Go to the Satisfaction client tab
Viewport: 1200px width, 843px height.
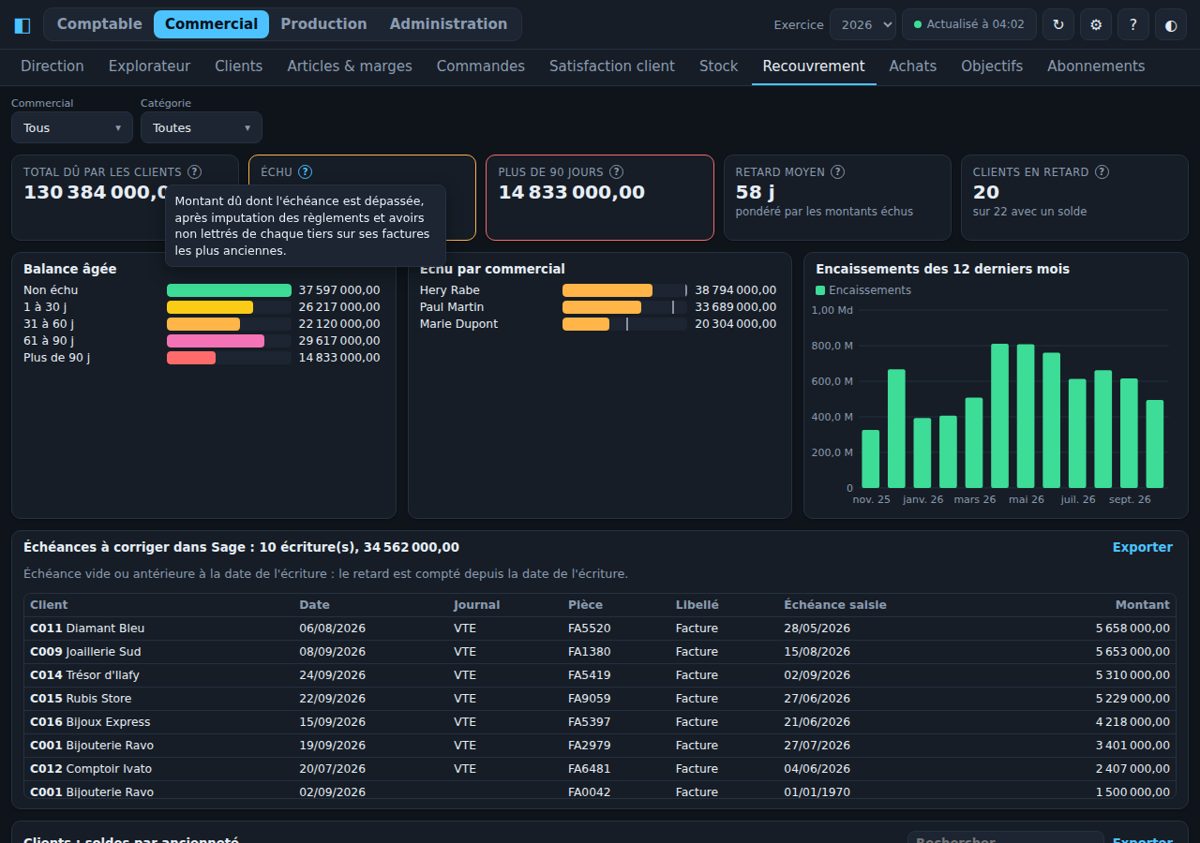[x=612, y=66]
